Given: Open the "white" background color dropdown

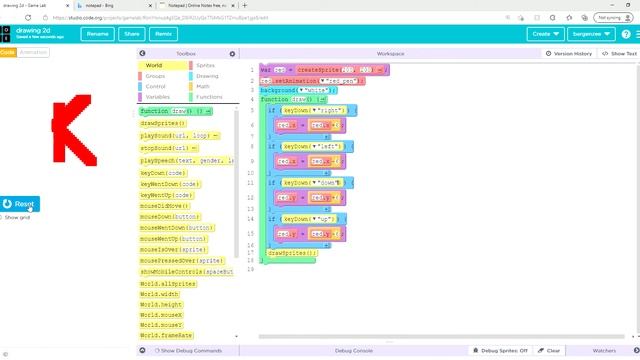Looking at the screenshot, I should [302, 90].
